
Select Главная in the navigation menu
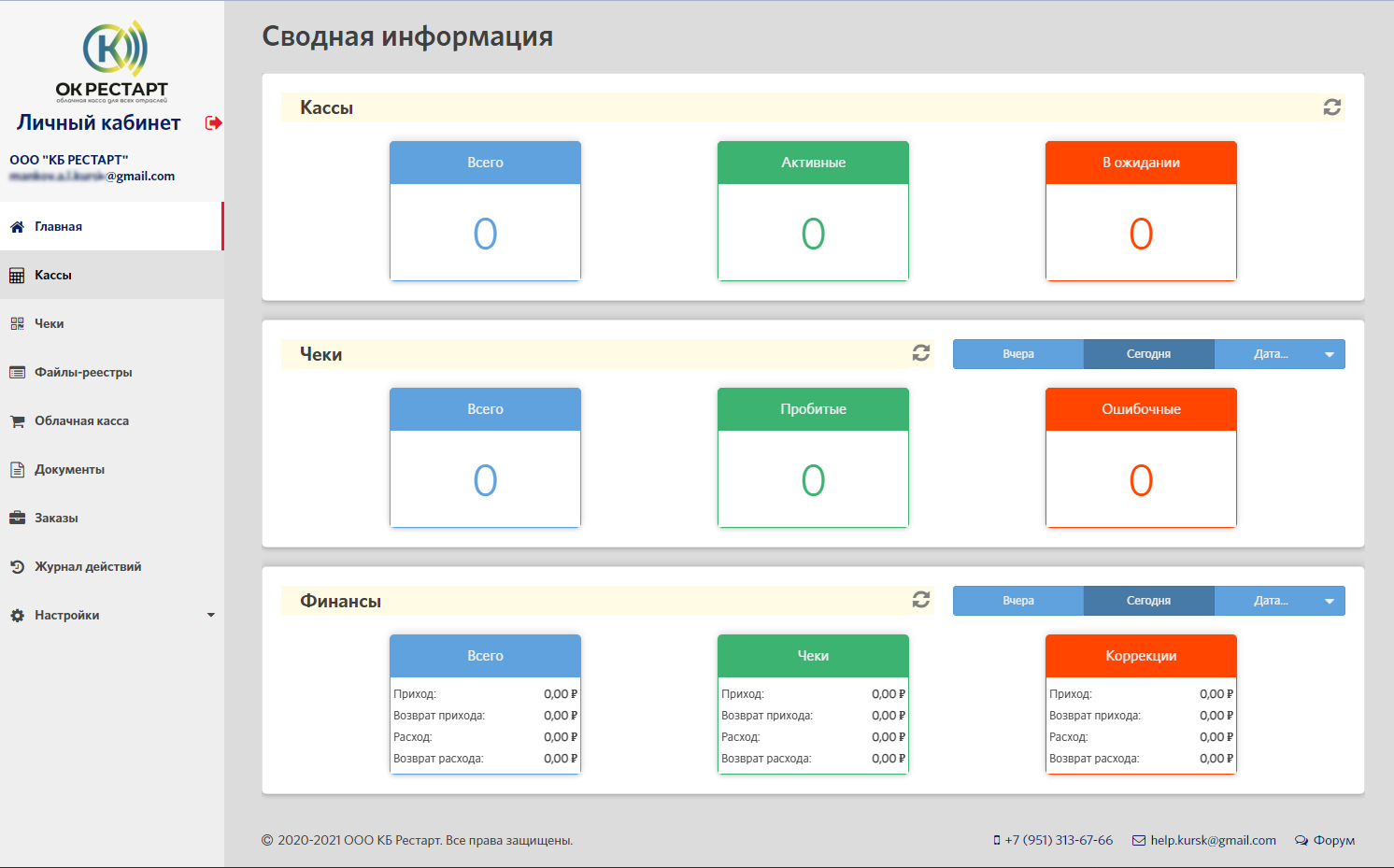tap(58, 226)
